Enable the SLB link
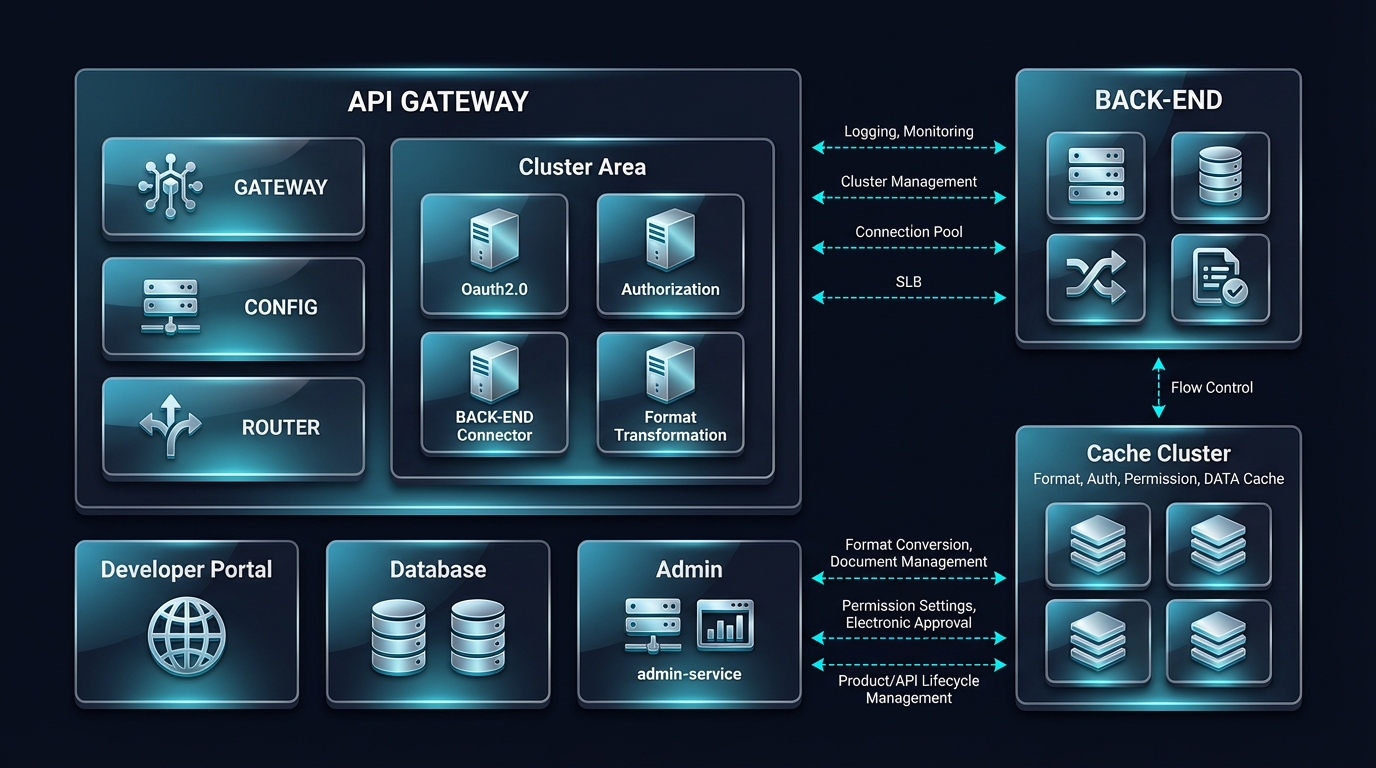The width and height of the screenshot is (1376, 768). coord(908,297)
